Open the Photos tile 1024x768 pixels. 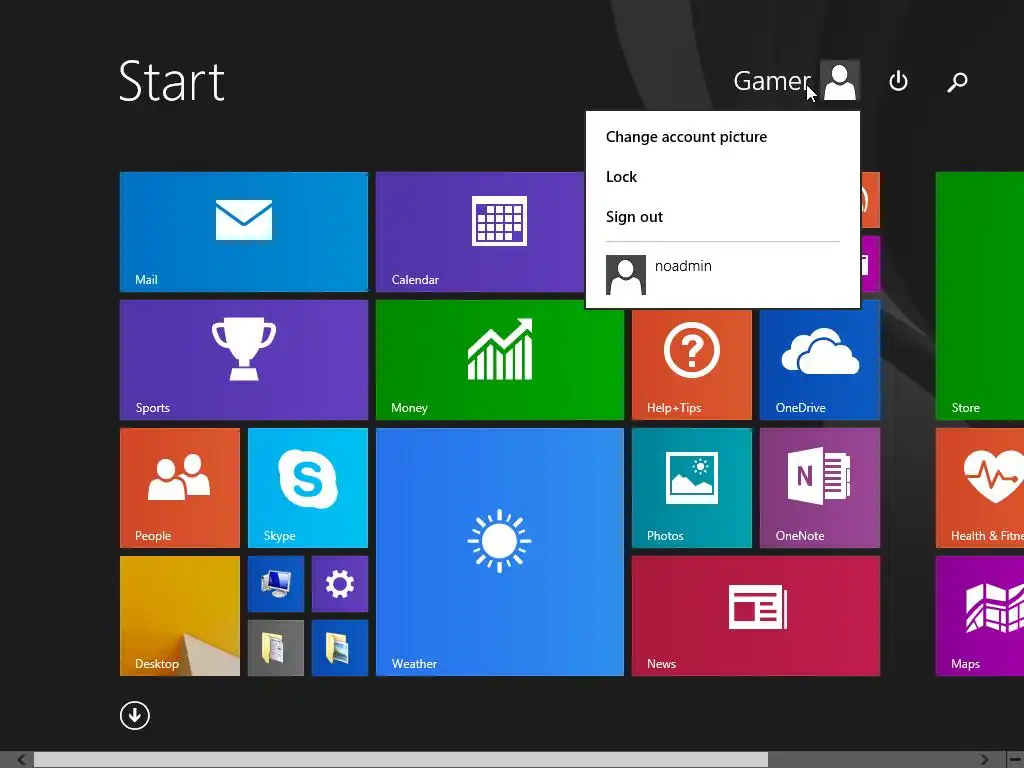[x=692, y=488]
